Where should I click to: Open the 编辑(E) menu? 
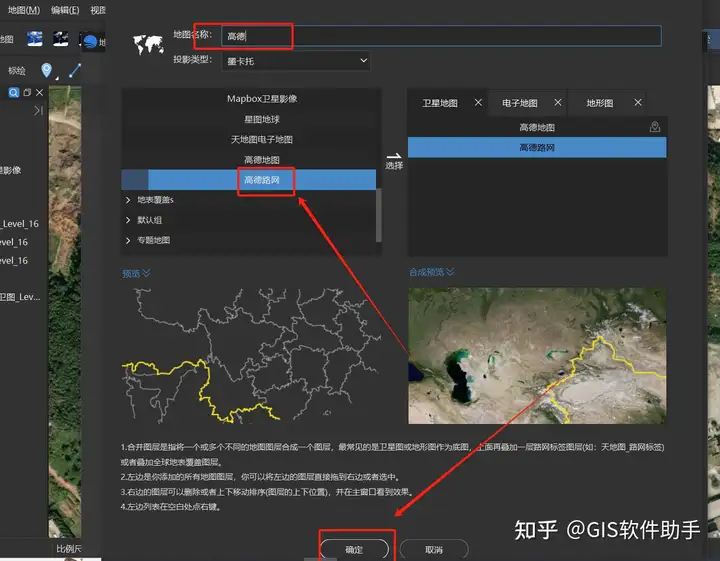point(65,10)
